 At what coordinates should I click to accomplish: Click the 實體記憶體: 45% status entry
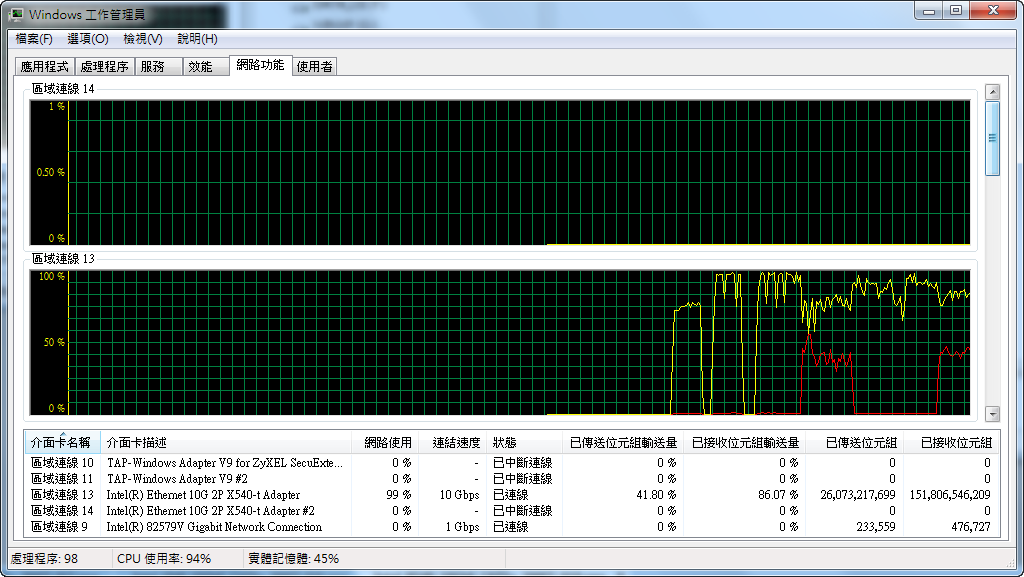tap(293, 559)
